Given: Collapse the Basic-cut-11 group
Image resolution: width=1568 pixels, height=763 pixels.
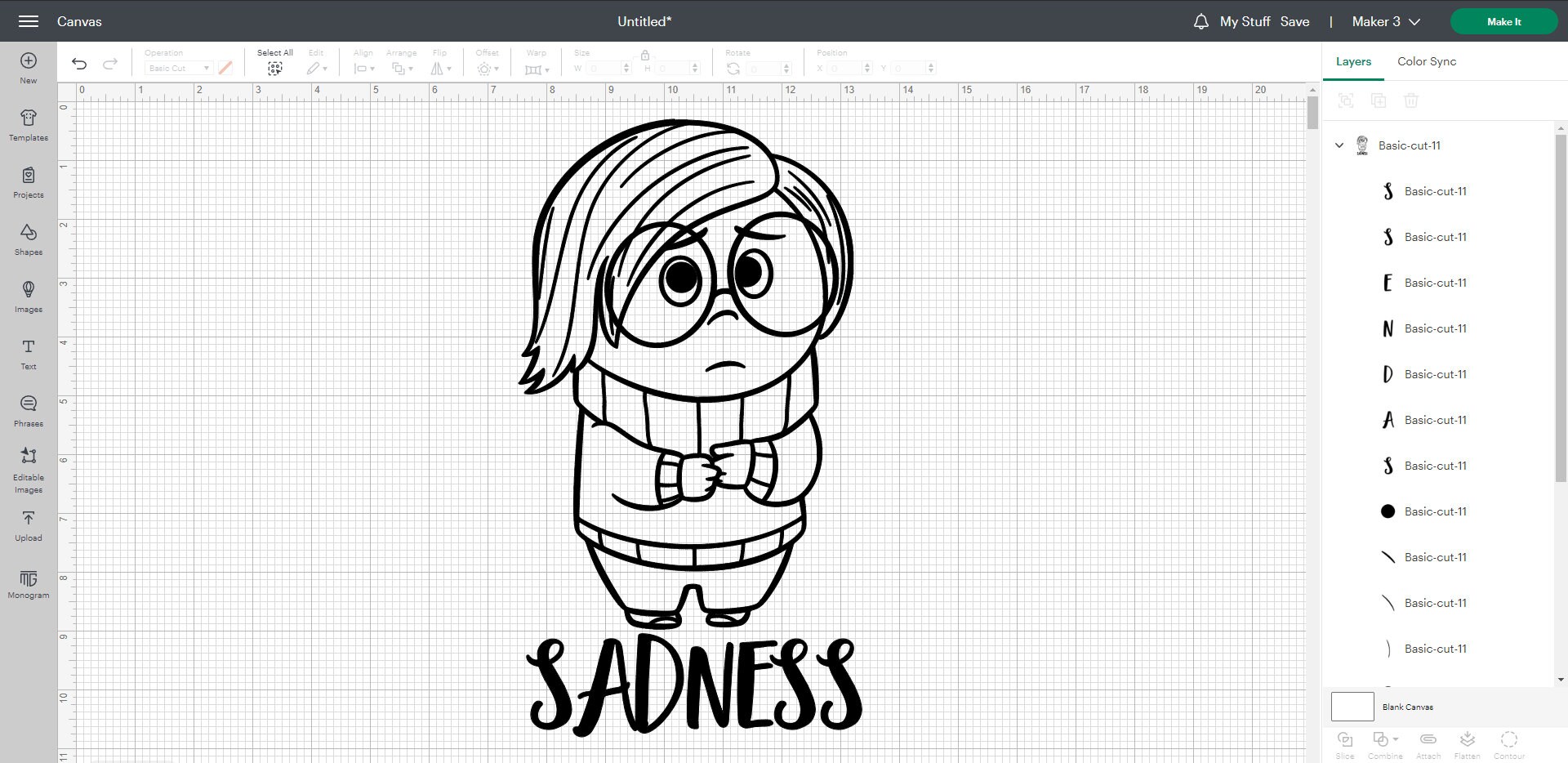Looking at the screenshot, I should (x=1339, y=145).
